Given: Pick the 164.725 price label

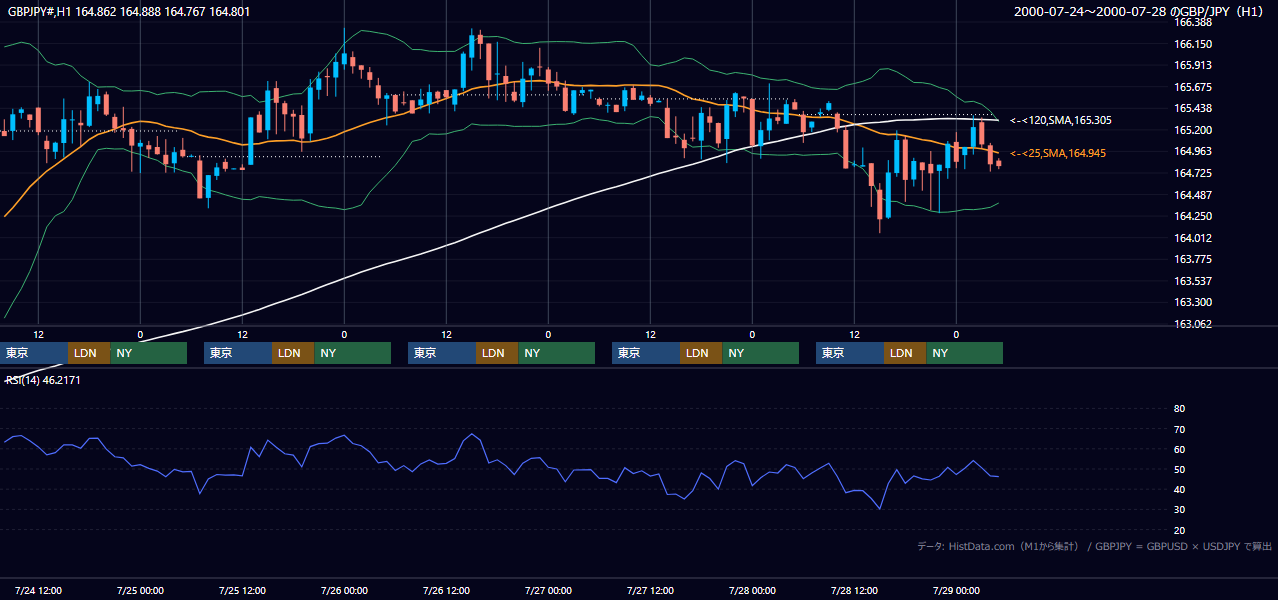Looking at the screenshot, I should pyautogui.click(x=1193, y=173).
